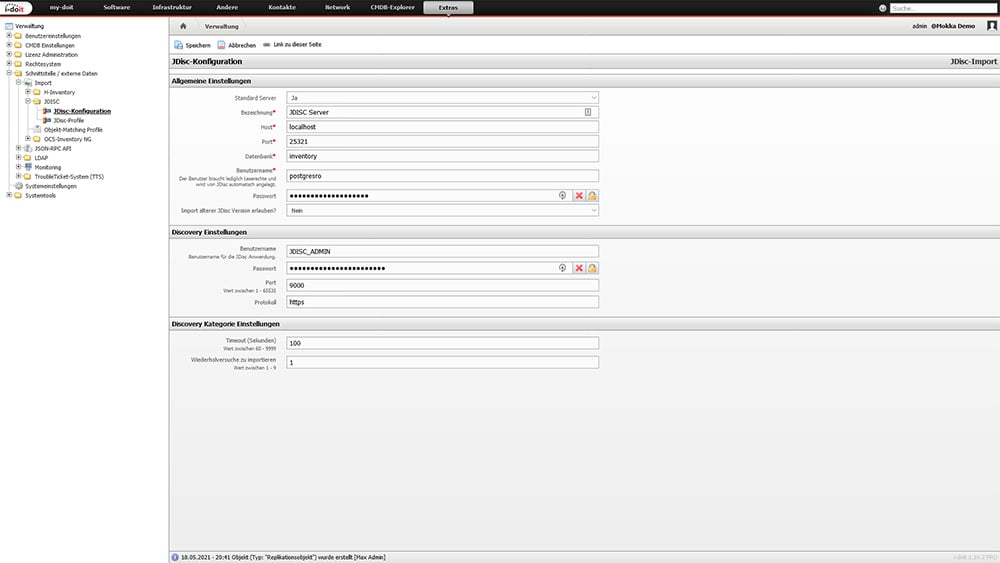Click the Verwaltung breadcrumb
1000x563 pixels.
[221, 26]
